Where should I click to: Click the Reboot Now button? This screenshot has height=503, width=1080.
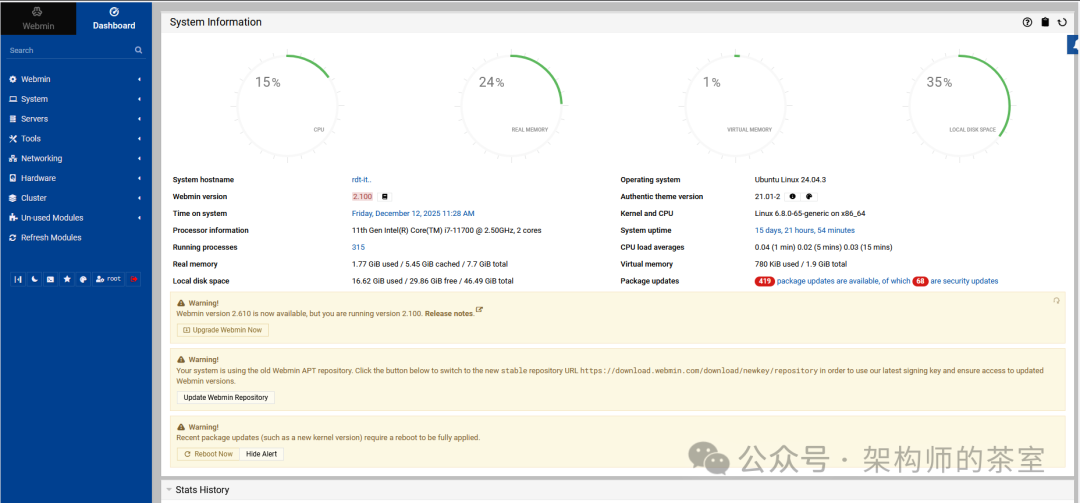point(209,454)
